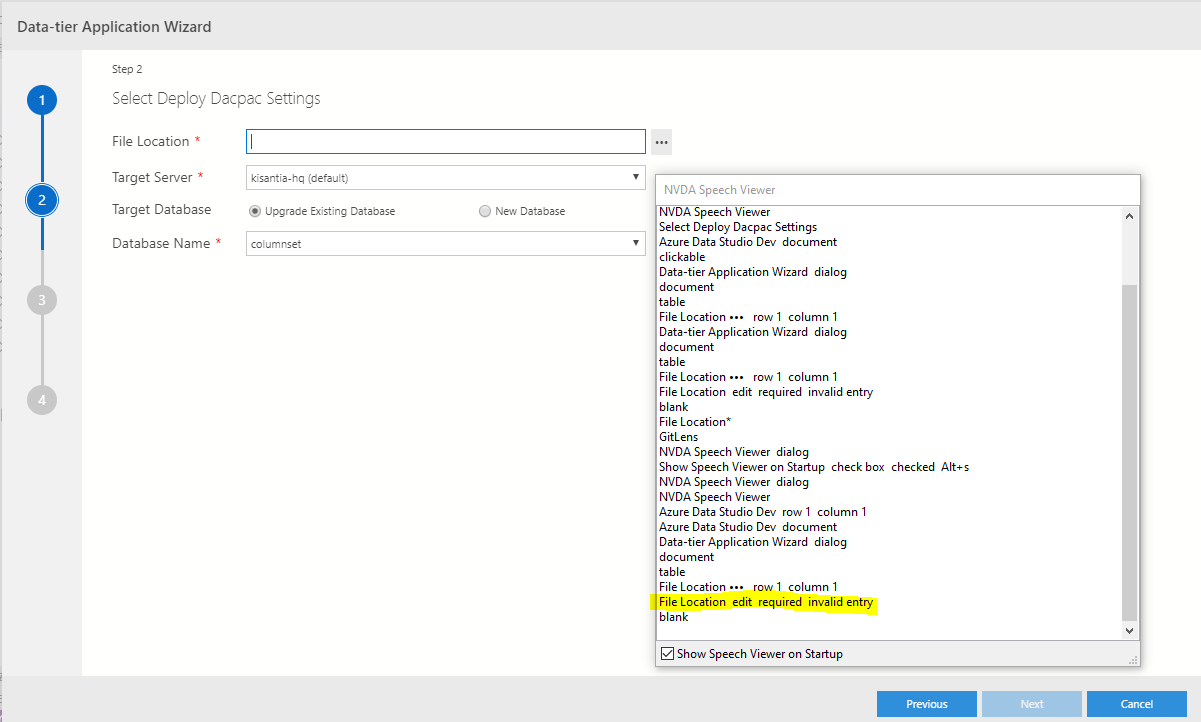
Task: Click inside the File Location input field
Action: [x=445, y=141]
